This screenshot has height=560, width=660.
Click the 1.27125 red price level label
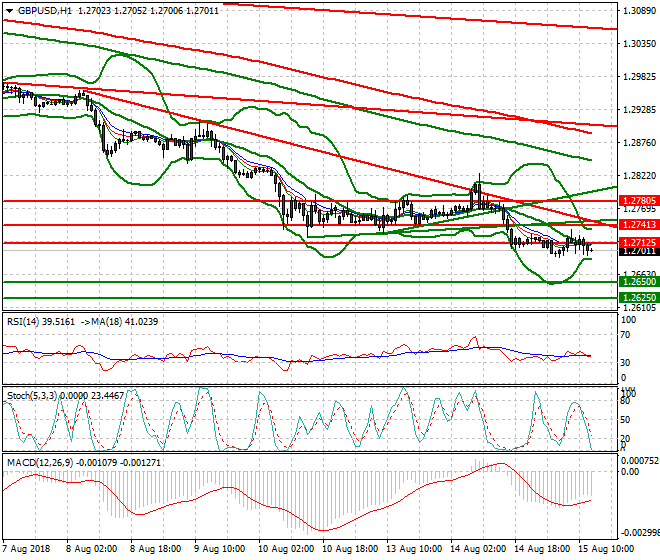639,243
